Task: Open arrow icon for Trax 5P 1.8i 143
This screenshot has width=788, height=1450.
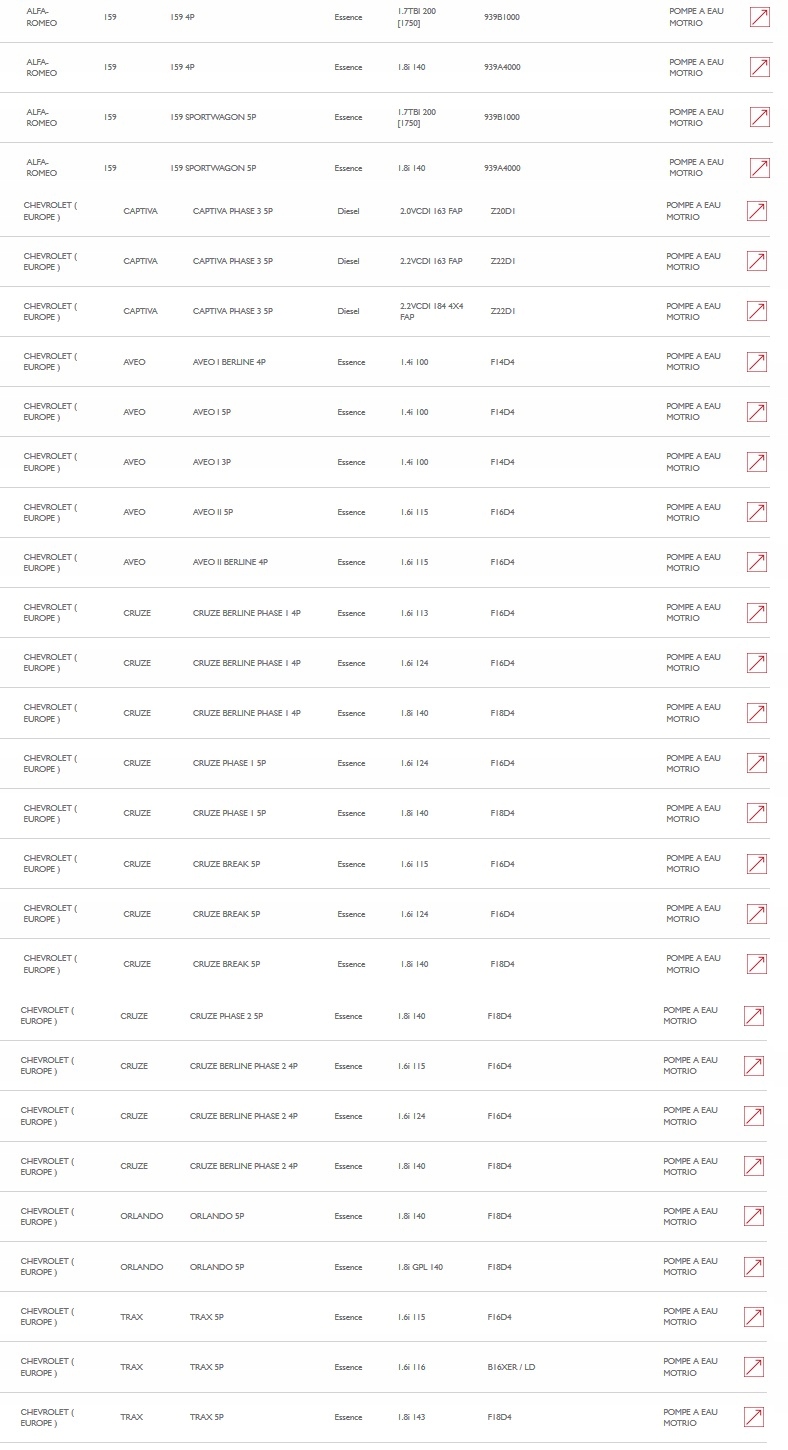Action: pos(754,1417)
